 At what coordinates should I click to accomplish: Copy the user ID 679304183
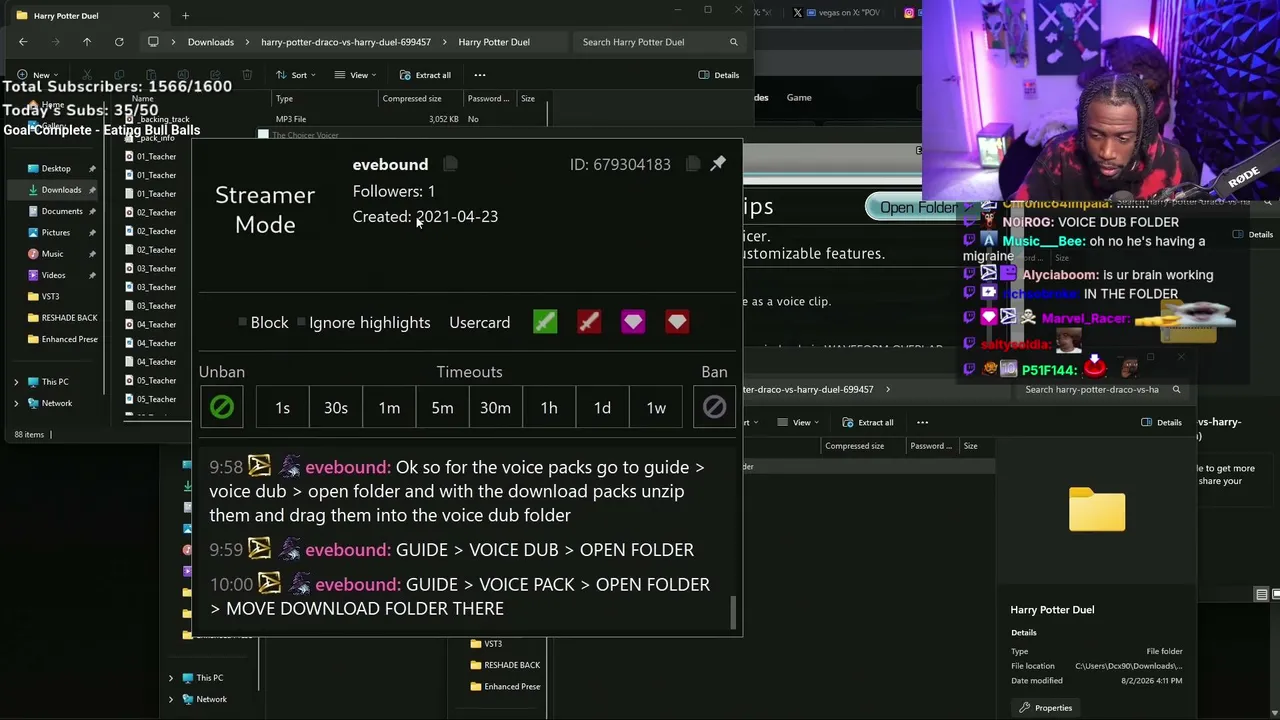click(x=692, y=164)
